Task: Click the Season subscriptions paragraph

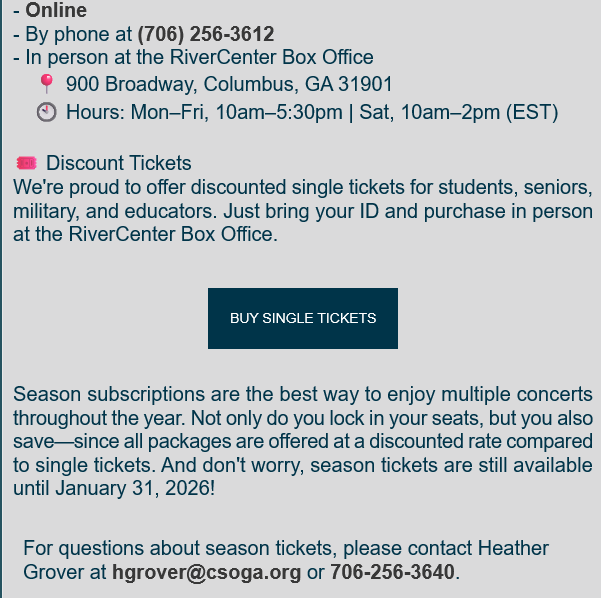Action: pos(303,441)
